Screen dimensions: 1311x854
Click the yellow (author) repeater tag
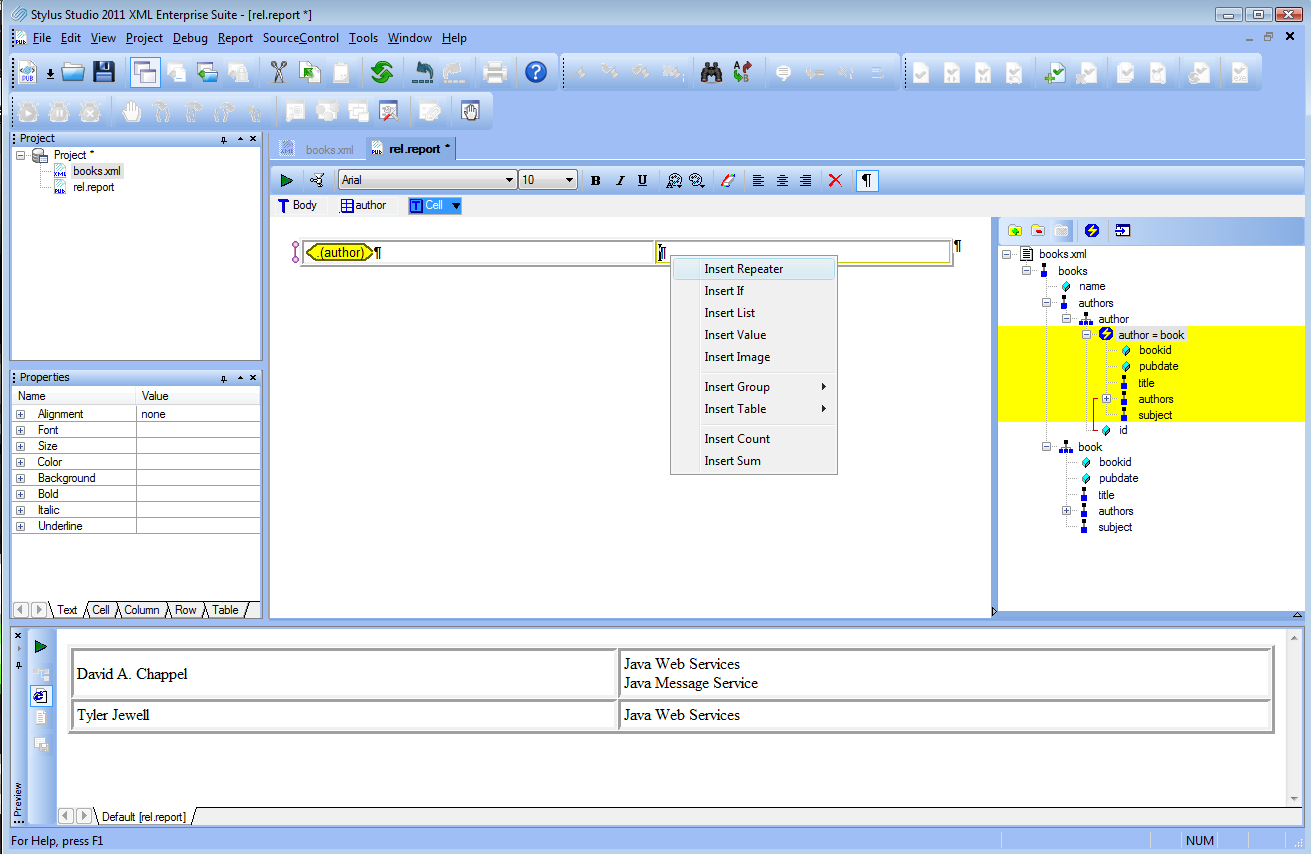coord(341,253)
